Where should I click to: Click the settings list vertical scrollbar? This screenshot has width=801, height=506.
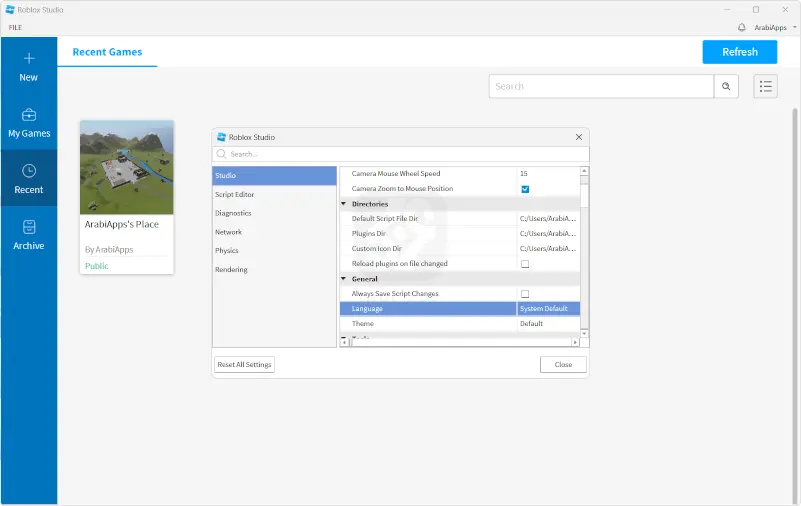coord(584,250)
